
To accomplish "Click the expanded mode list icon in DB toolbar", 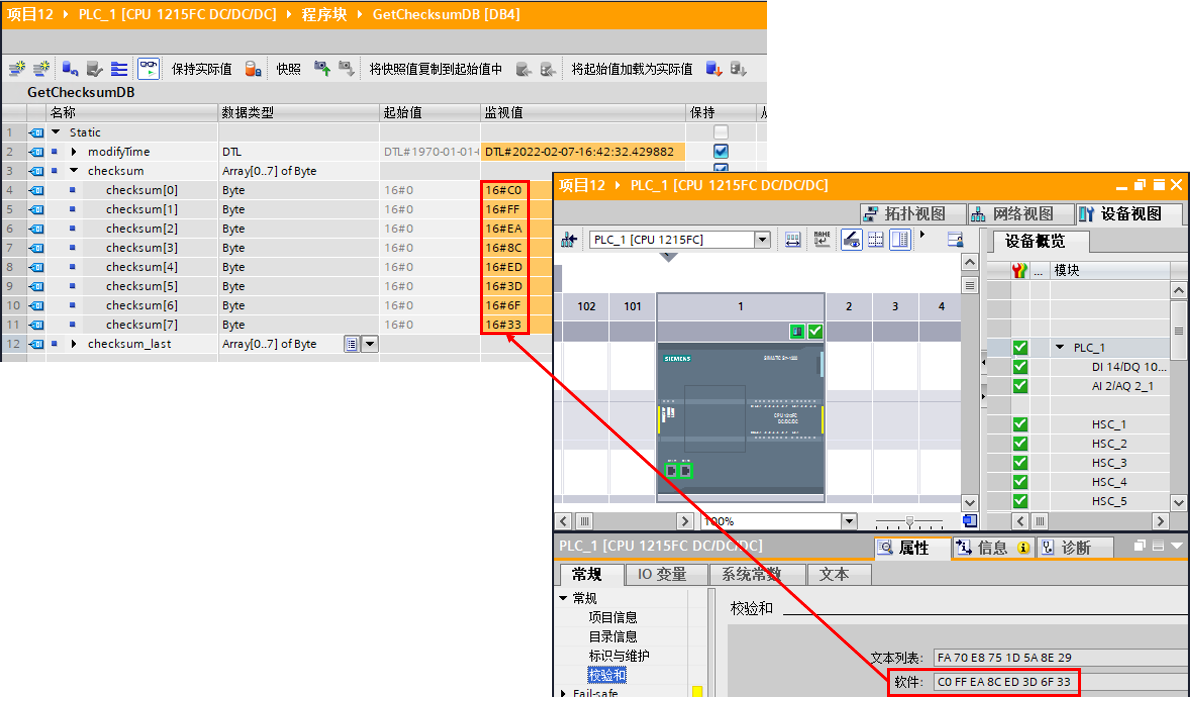I will click(x=119, y=69).
